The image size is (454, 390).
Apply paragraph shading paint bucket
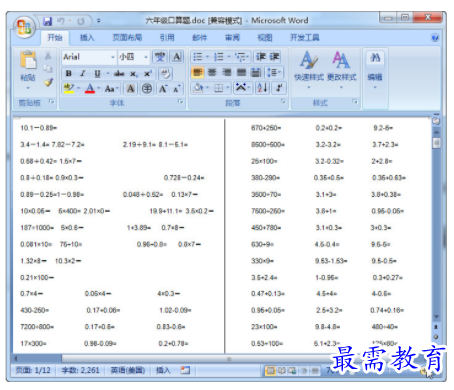coord(198,88)
